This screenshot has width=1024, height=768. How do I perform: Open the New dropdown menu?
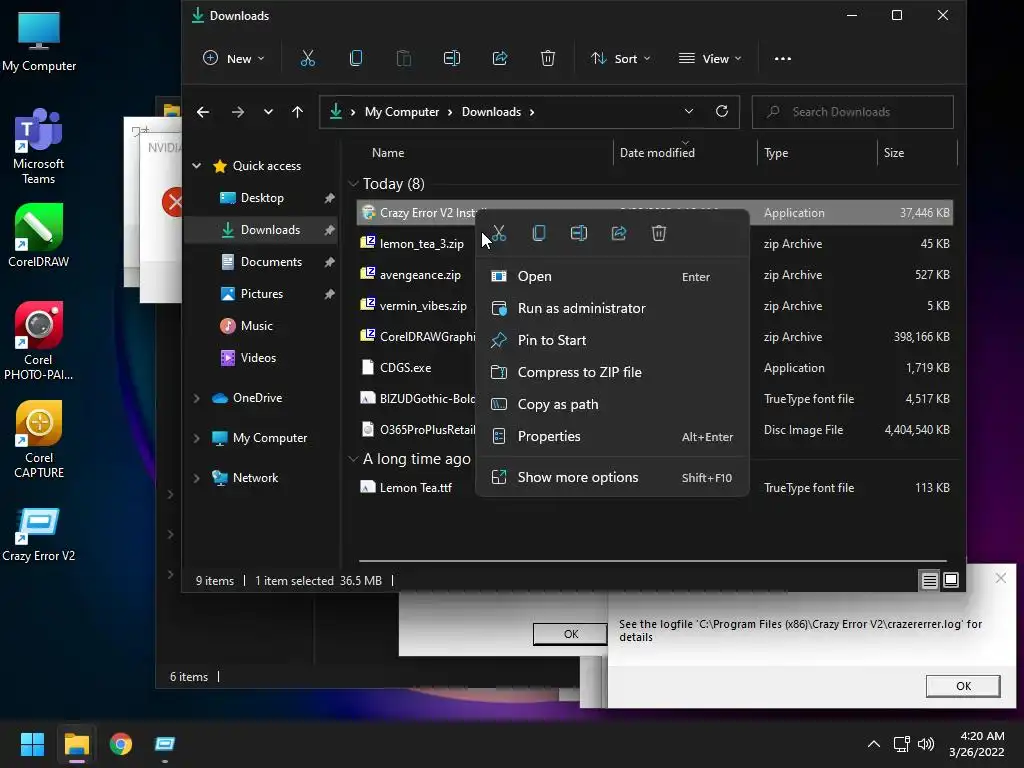[x=234, y=59]
